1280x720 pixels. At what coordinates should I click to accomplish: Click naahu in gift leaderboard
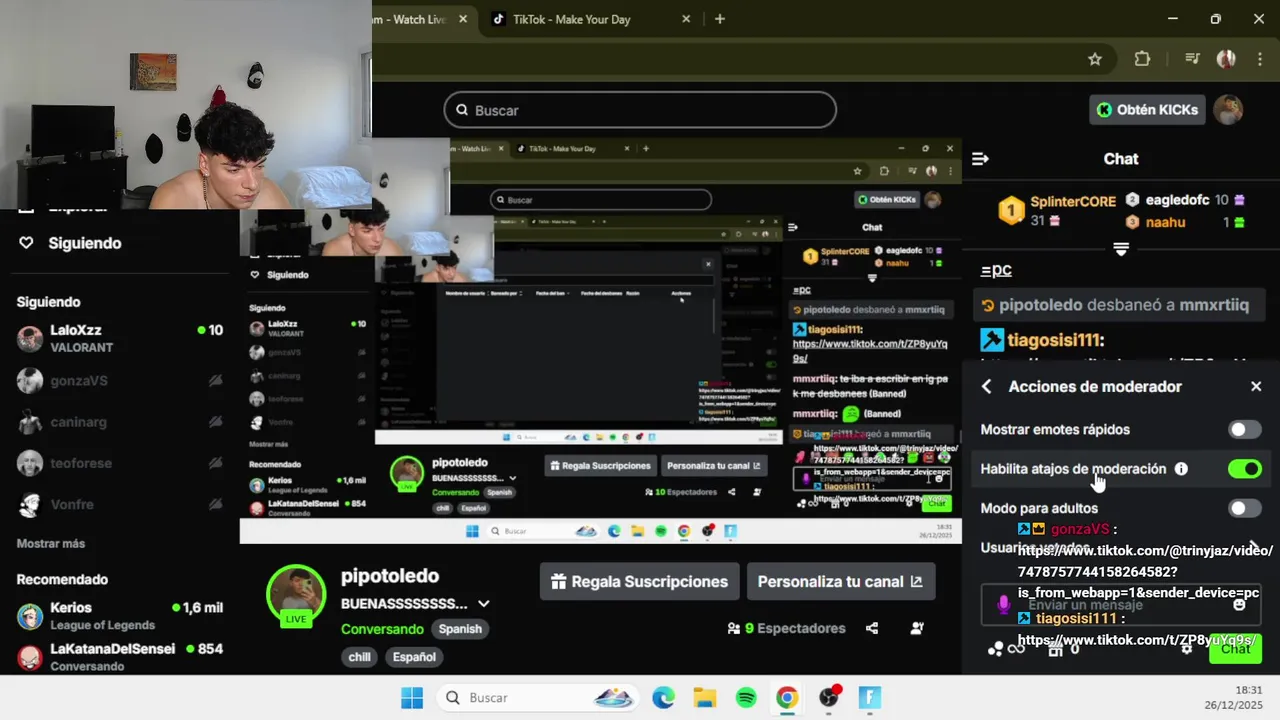(x=1165, y=222)
